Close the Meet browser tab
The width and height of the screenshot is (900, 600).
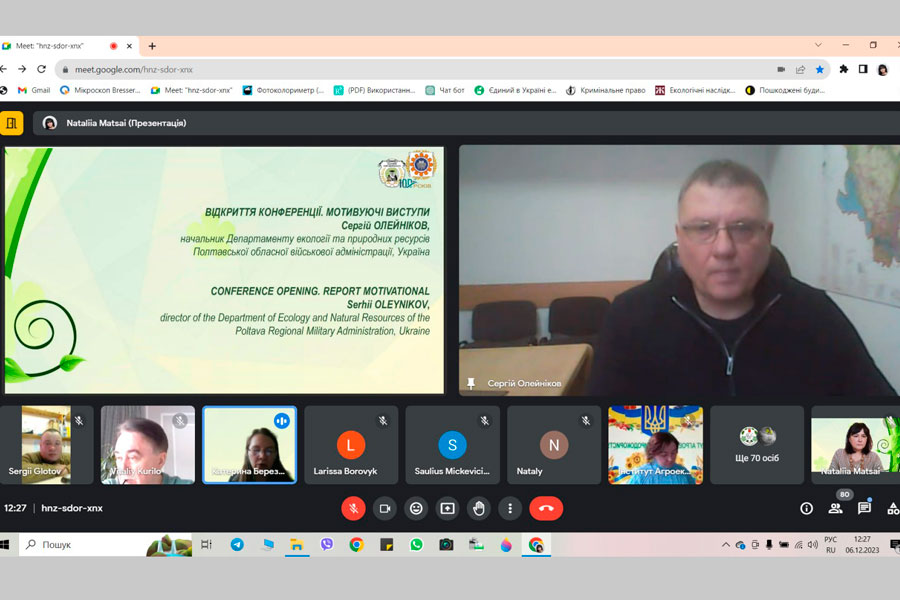(129, 46)
